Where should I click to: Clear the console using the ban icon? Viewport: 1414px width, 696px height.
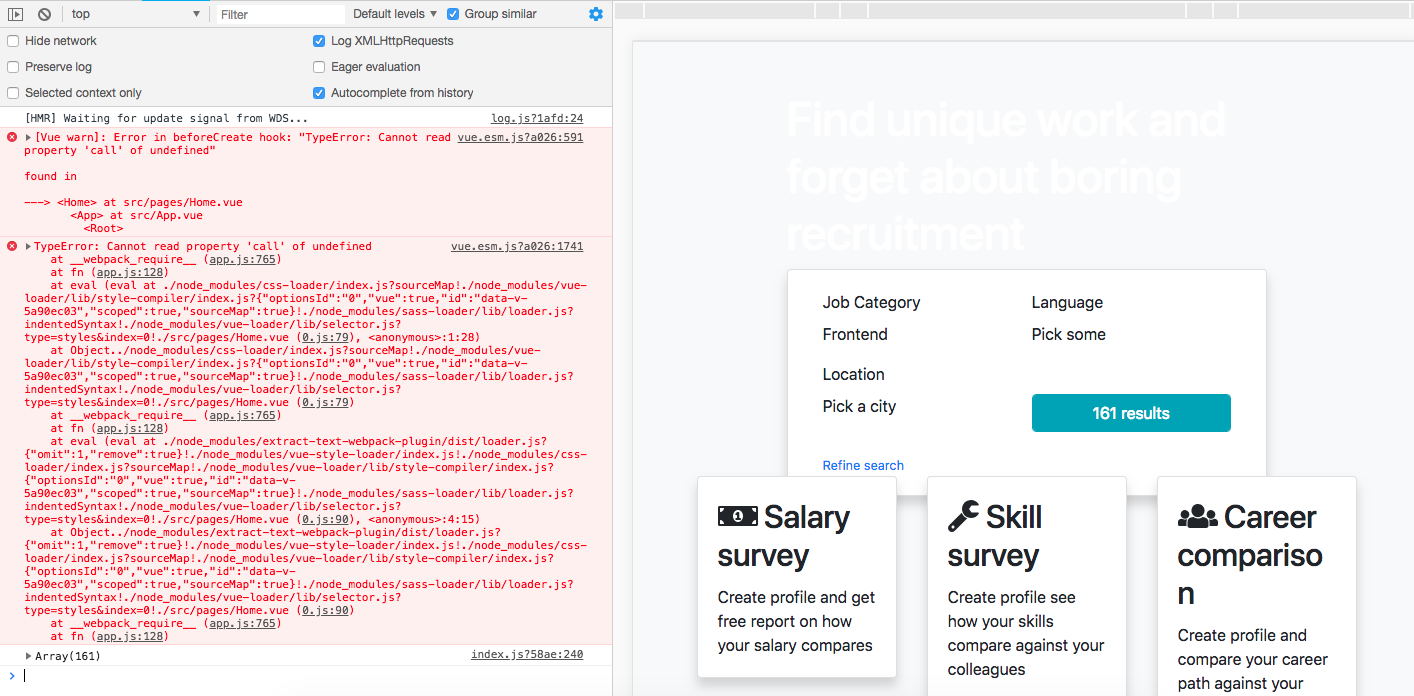click(x=42, y=14)
